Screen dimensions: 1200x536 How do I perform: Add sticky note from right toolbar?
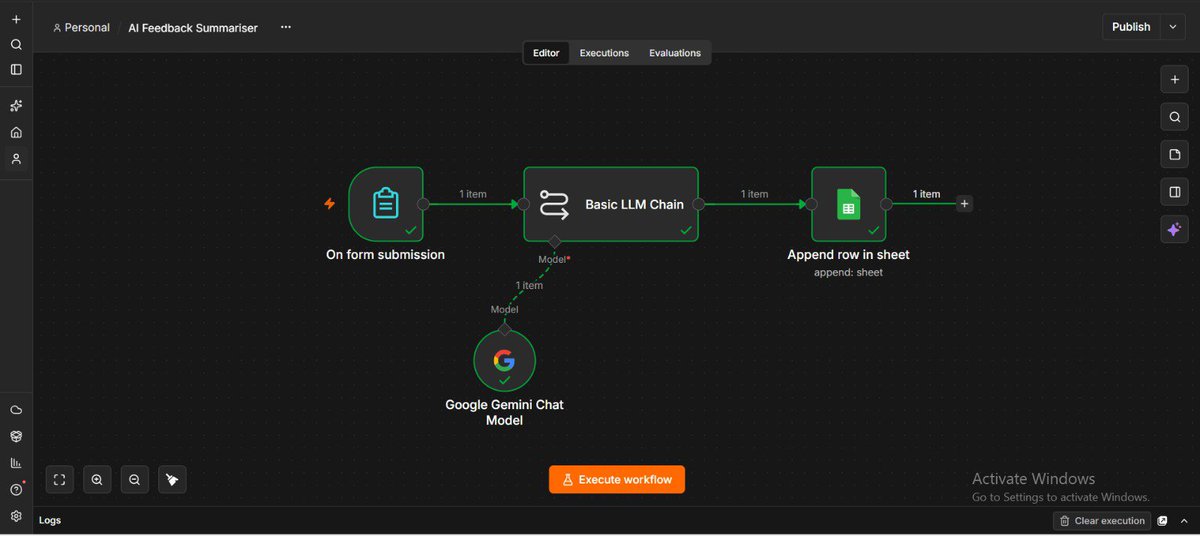pyautogui.click(x=1175, y=155)
